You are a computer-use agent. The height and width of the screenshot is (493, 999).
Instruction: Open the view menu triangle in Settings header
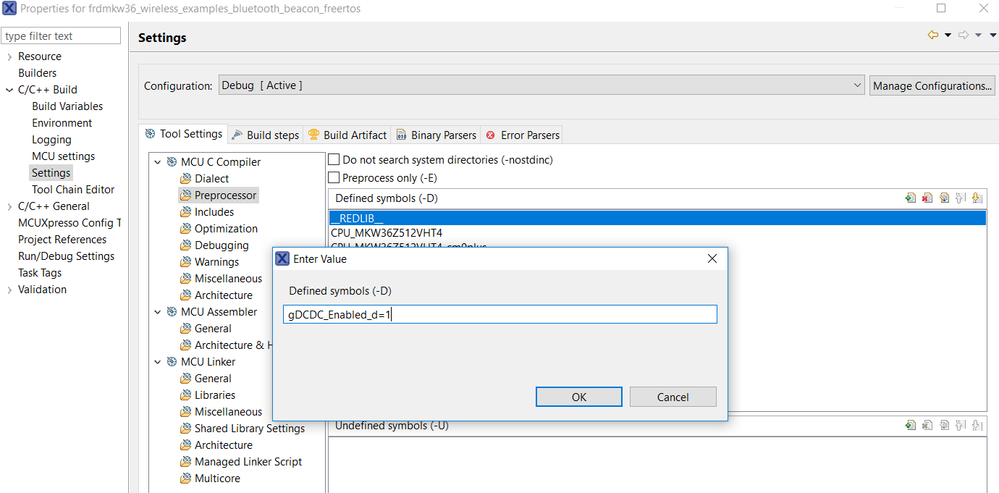coord(993,36)
